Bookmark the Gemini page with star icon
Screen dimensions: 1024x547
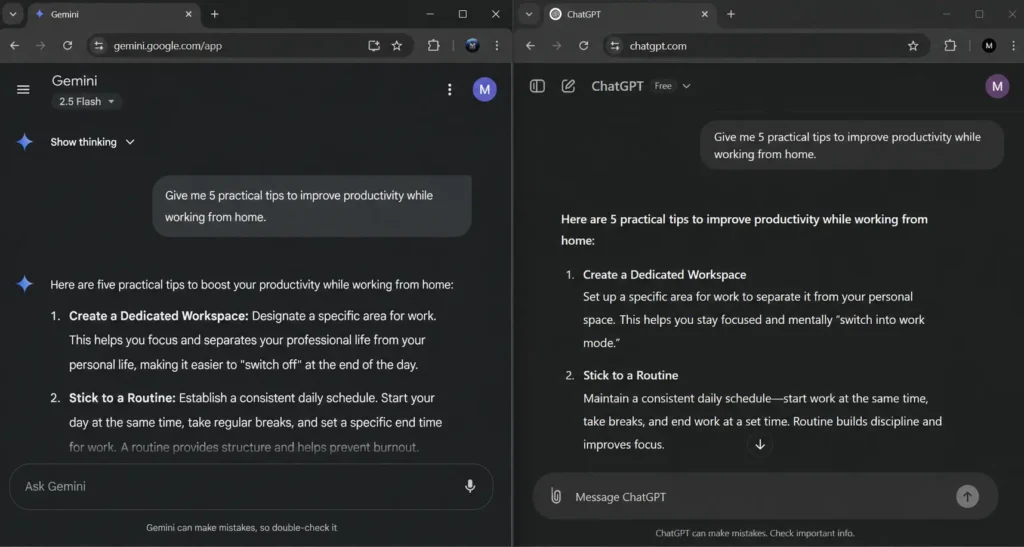click(x=397, y=46)
